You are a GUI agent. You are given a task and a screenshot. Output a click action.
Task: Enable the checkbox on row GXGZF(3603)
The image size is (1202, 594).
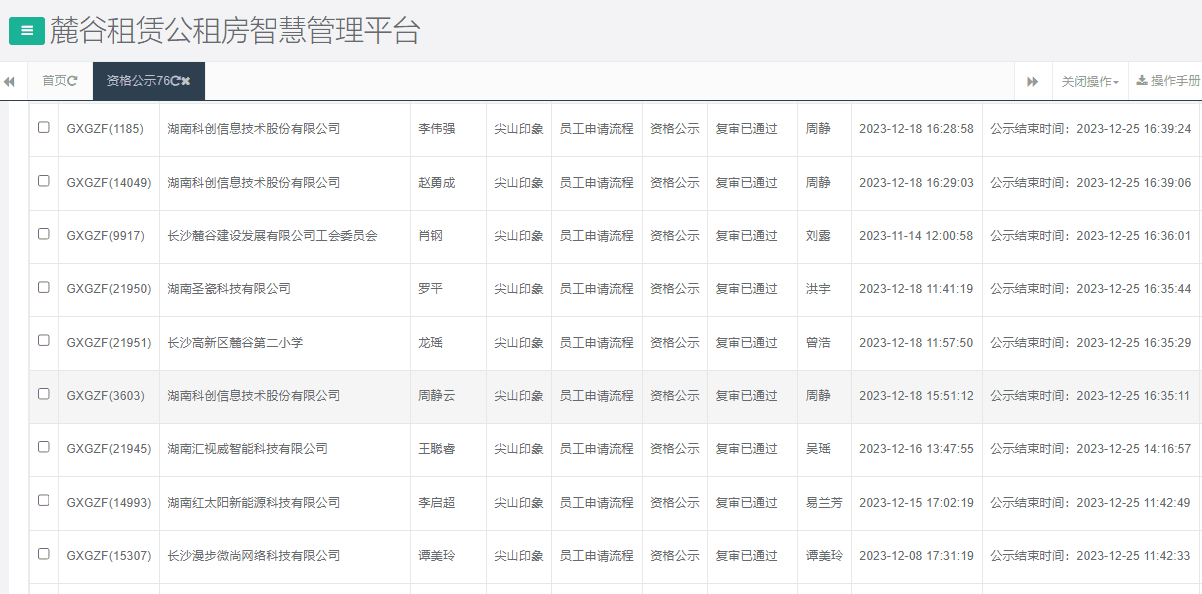(x=42, y=395)
